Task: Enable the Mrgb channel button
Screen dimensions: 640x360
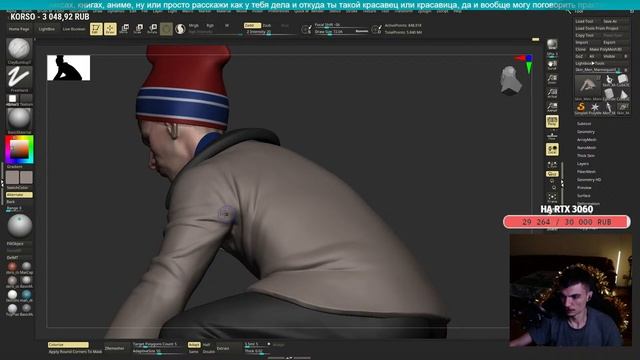Action: click(193, 25)
